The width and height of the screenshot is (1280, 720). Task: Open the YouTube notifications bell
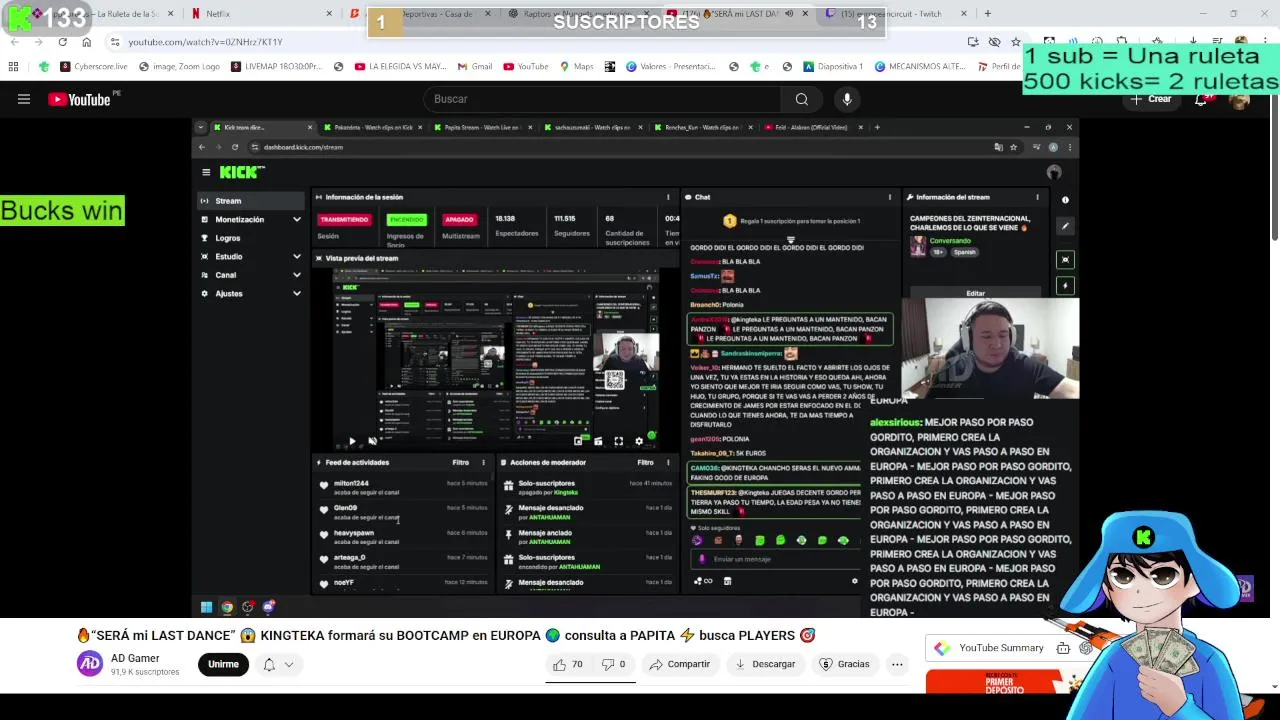click(x=1201, y=99)
